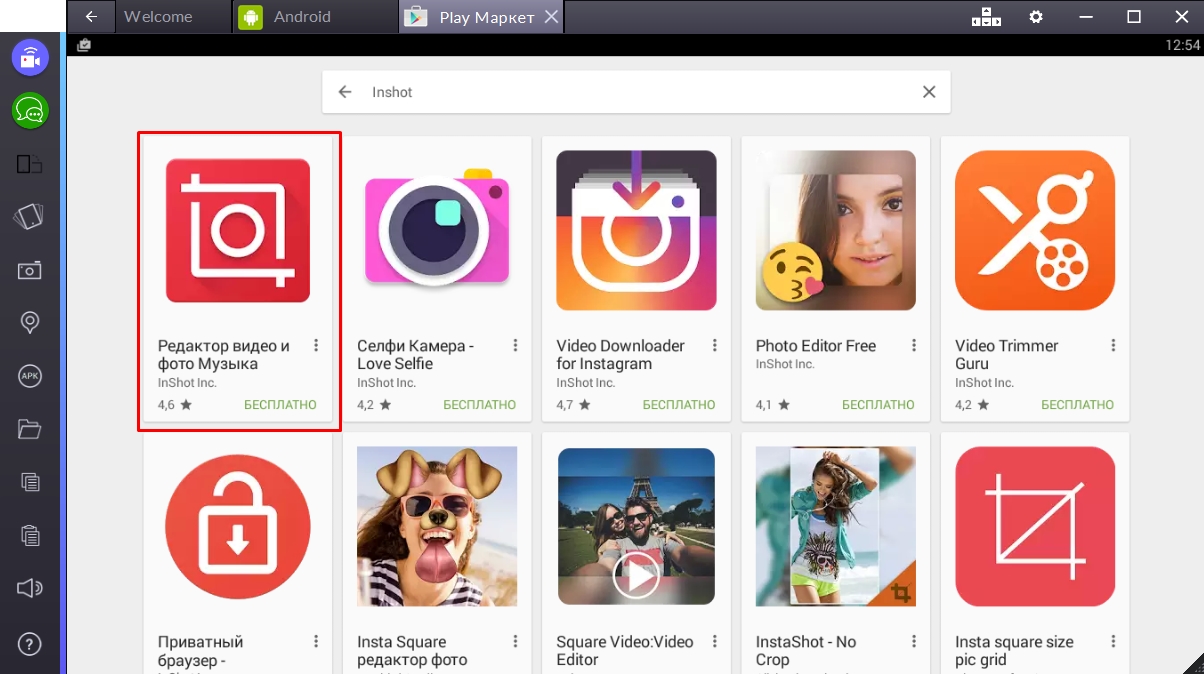Select the Play Маркет tab
Viewport: 1204px width, 674px height.
click(481, 17)
